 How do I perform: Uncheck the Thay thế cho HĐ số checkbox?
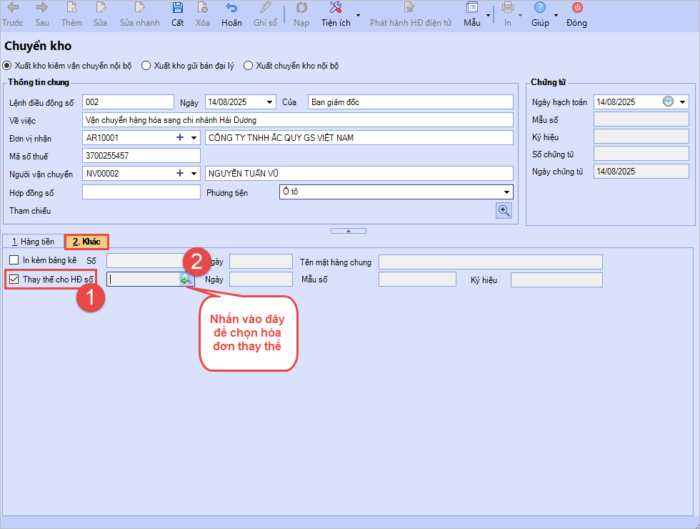(12, 280)
